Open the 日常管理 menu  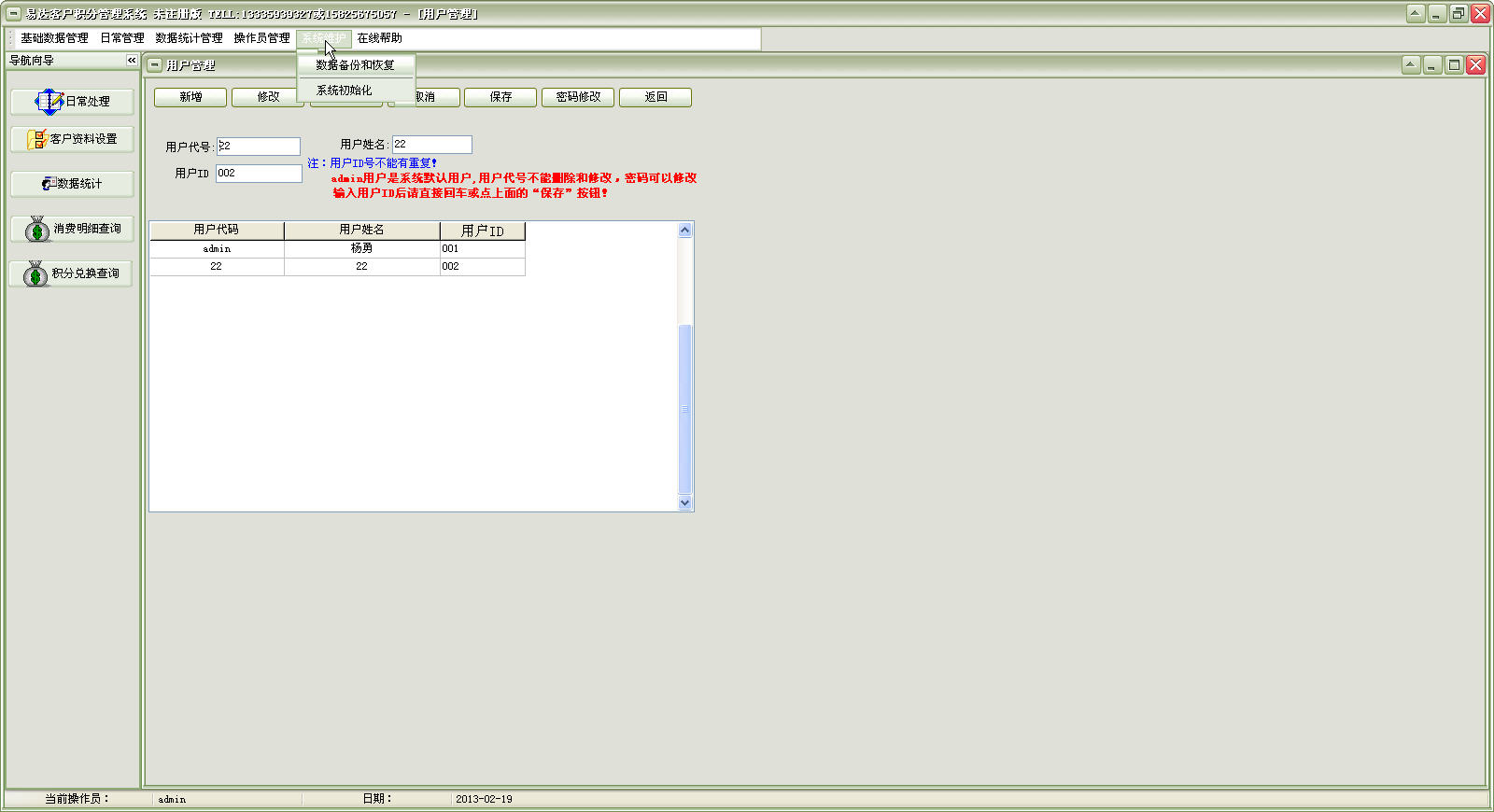pos(122,38)
